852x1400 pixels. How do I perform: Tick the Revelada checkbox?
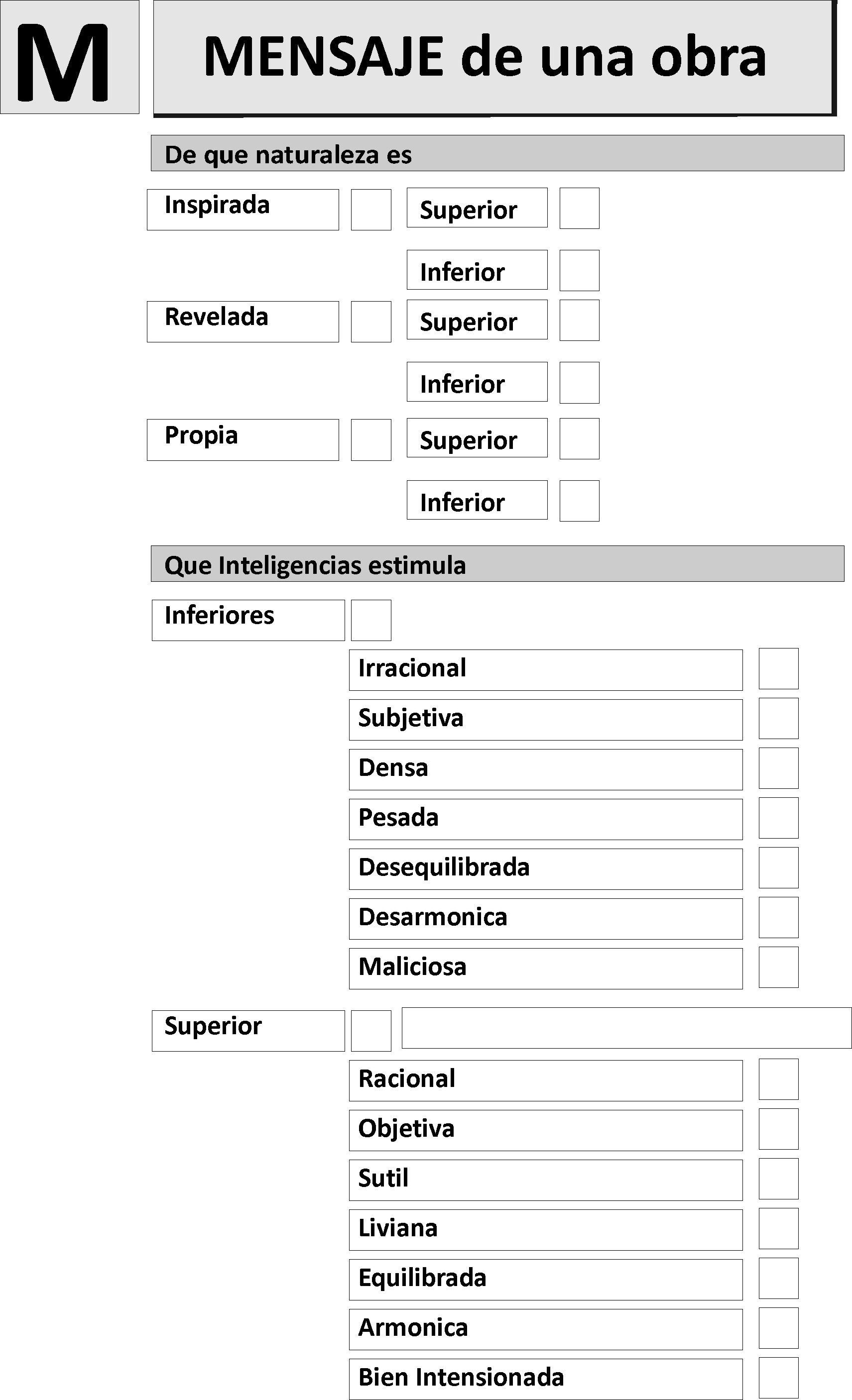tap(370, 322)
